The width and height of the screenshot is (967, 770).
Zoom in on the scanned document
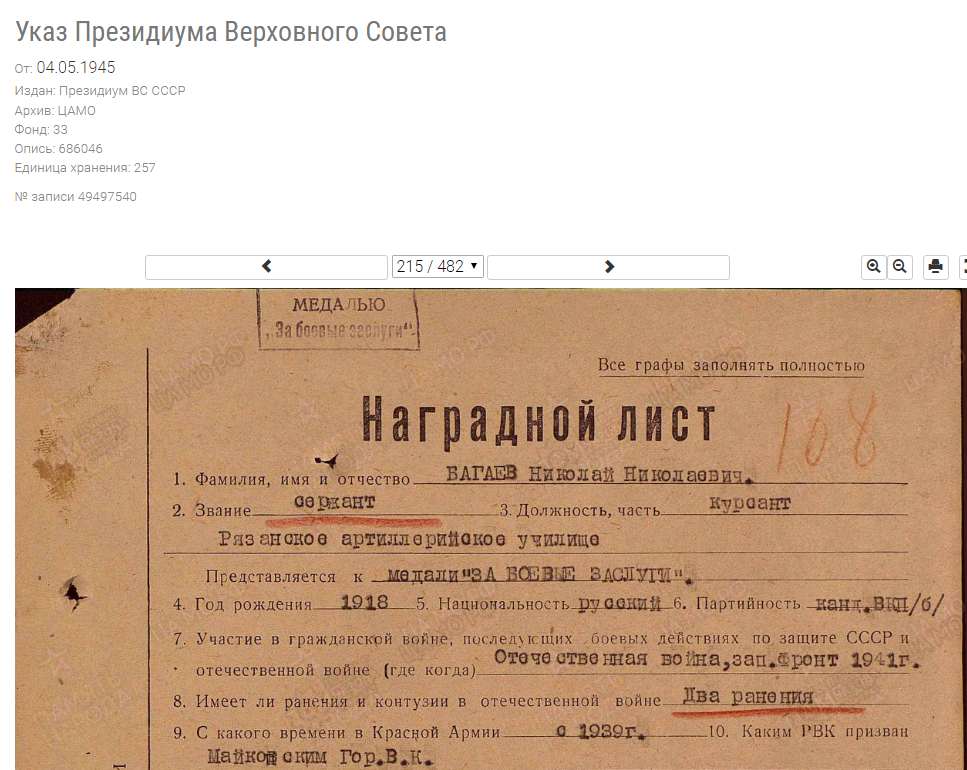[873, 266]
